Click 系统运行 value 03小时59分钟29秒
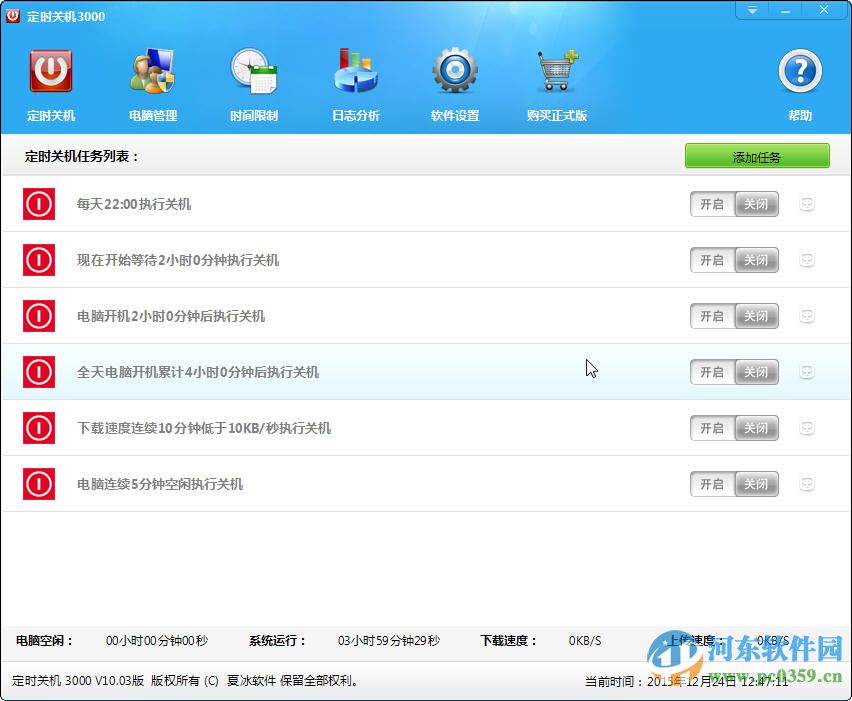Viewport: 852px width, 701px height. click(x=389, y=641)
